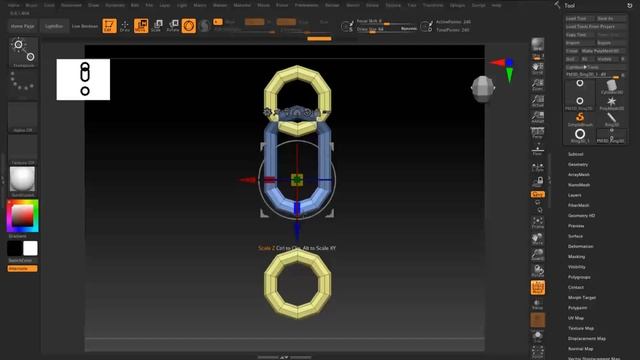The width and height of the screenshot is (640, 360).
Task: Toggle the Transp transparency icon
Action: pyautogui.click(x=538, y=304)
